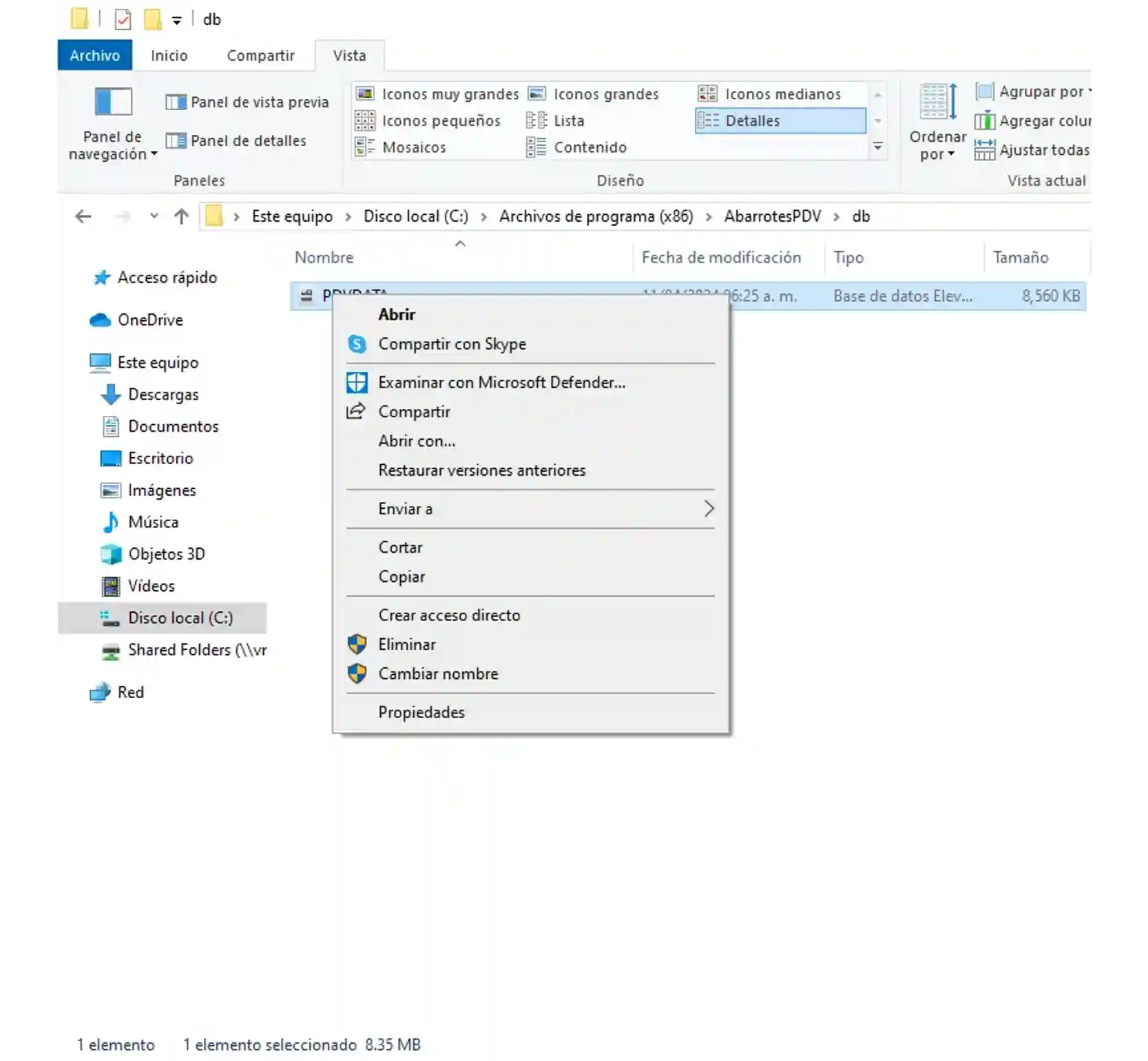Open Shared Folders network drive
1148x1061 pixels.
point(184,650)
